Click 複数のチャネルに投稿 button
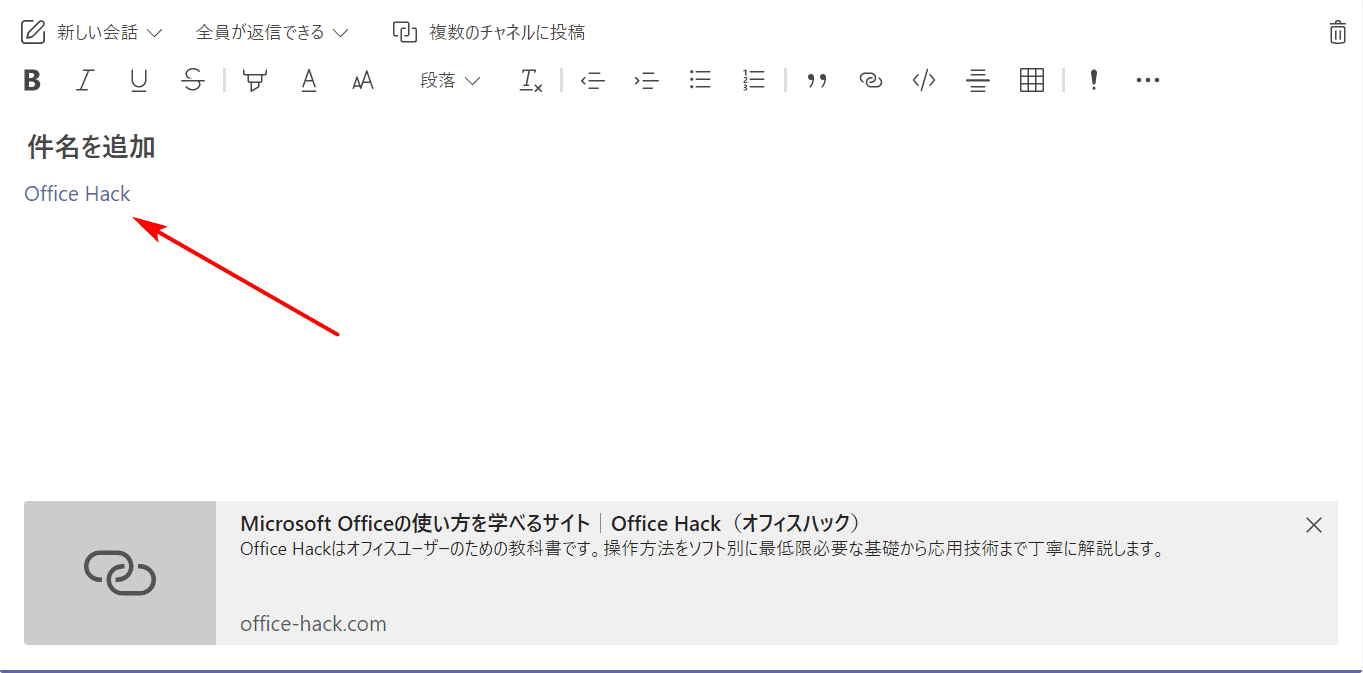 [489, 32]
